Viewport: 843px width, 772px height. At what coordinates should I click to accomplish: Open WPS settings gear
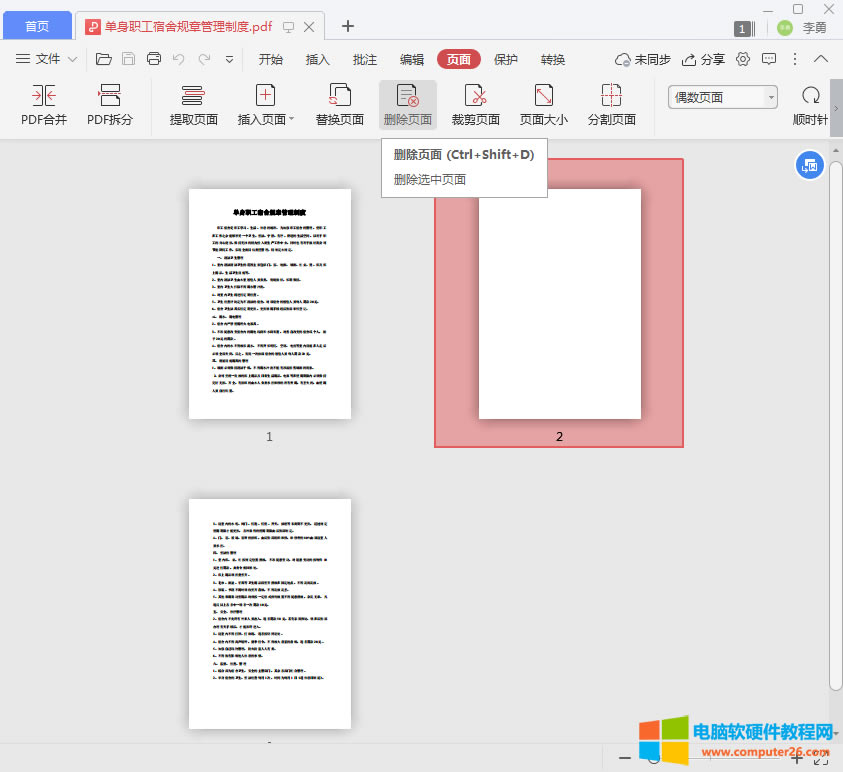[x=741, y=60]
